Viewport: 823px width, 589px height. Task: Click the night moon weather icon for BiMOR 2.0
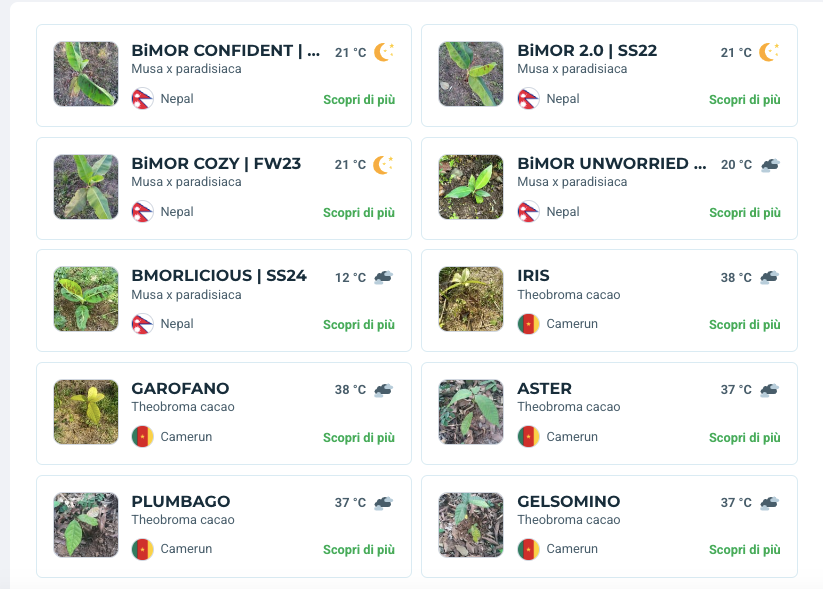[769, 52]
